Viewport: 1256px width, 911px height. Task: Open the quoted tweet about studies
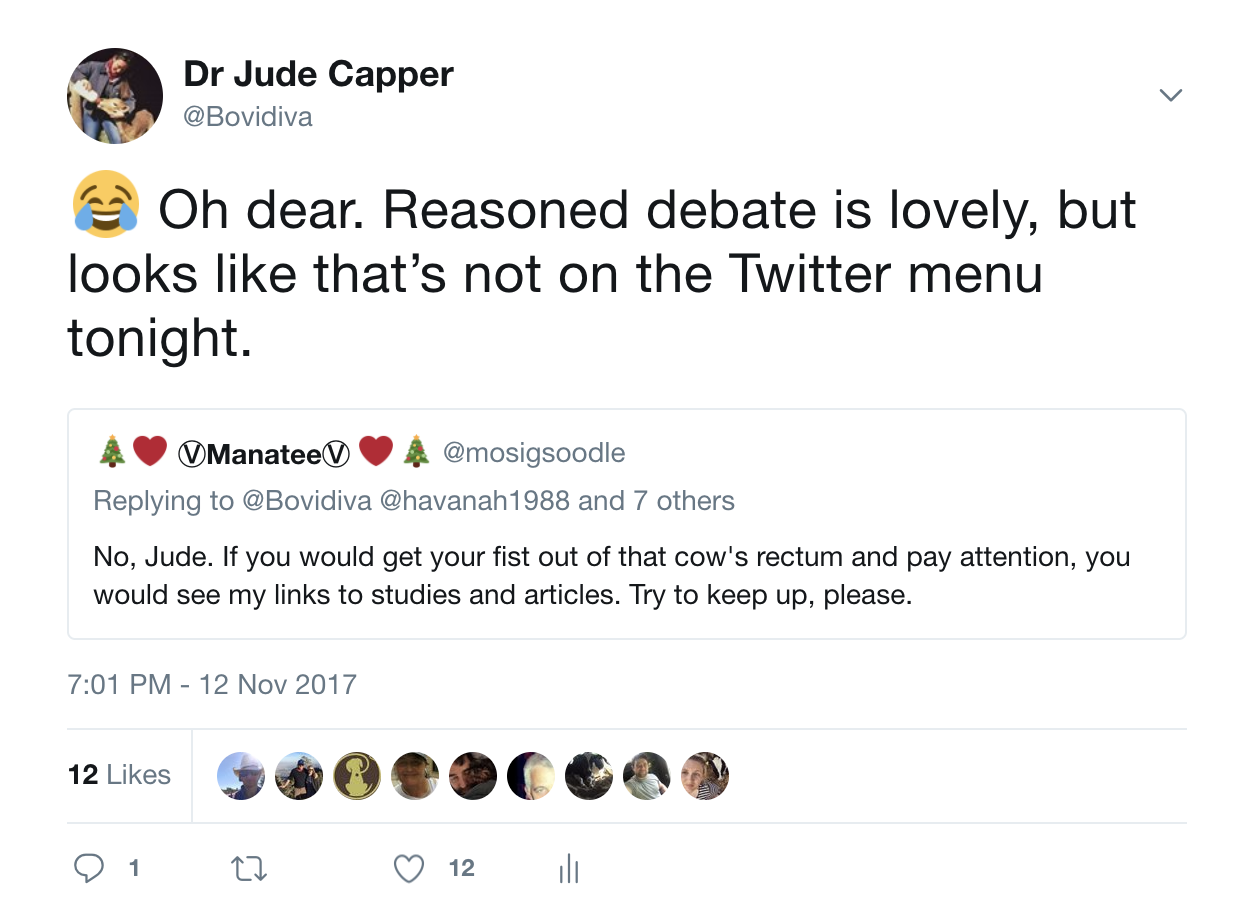(x=612, y=575)
